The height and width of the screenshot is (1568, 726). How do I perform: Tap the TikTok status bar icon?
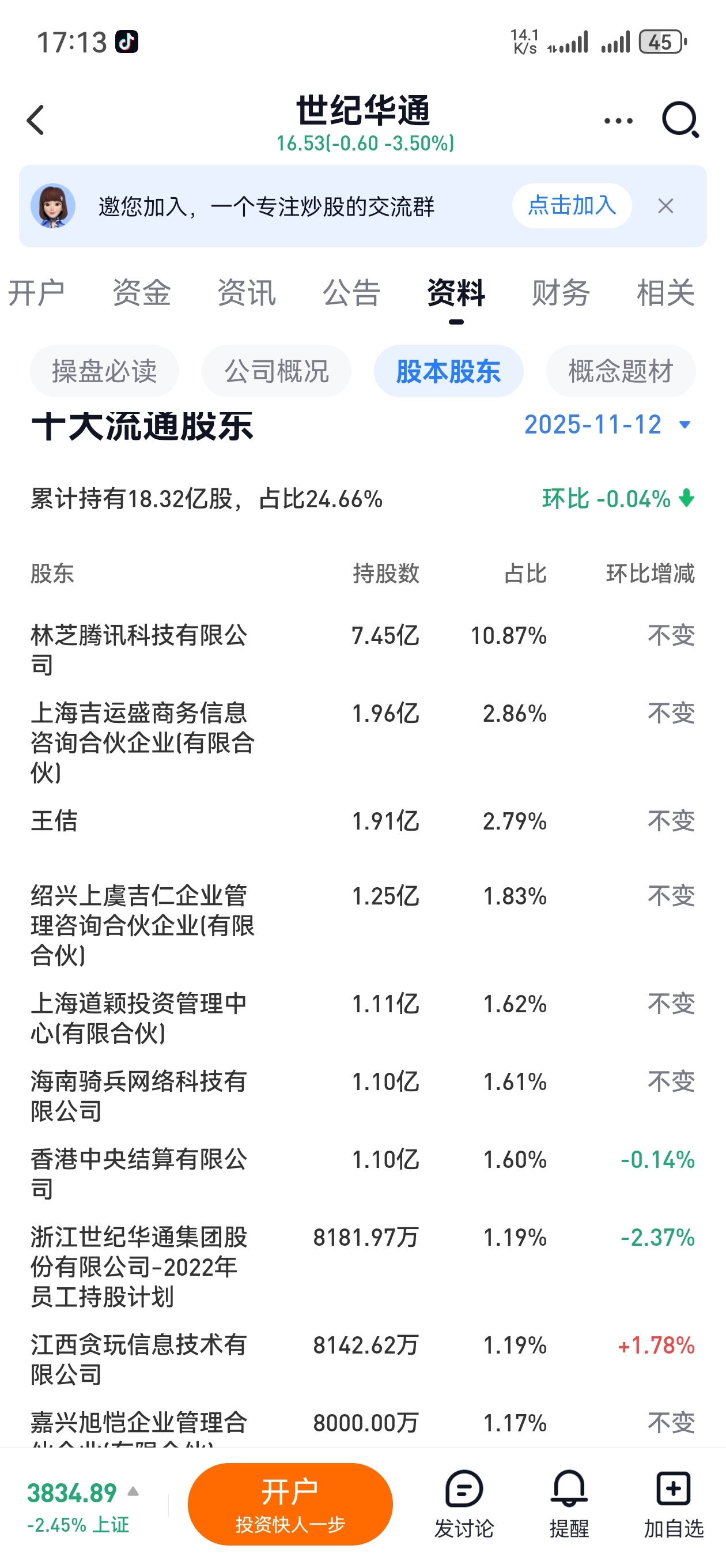tap(127, 42)
